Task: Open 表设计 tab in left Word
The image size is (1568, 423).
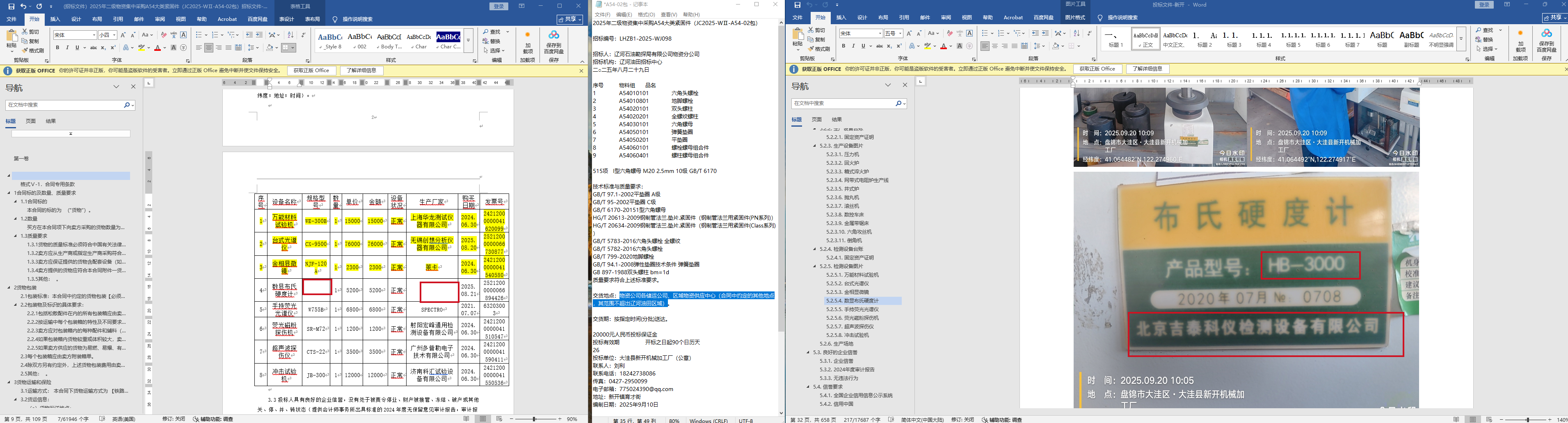Action: tap(286, 19)
